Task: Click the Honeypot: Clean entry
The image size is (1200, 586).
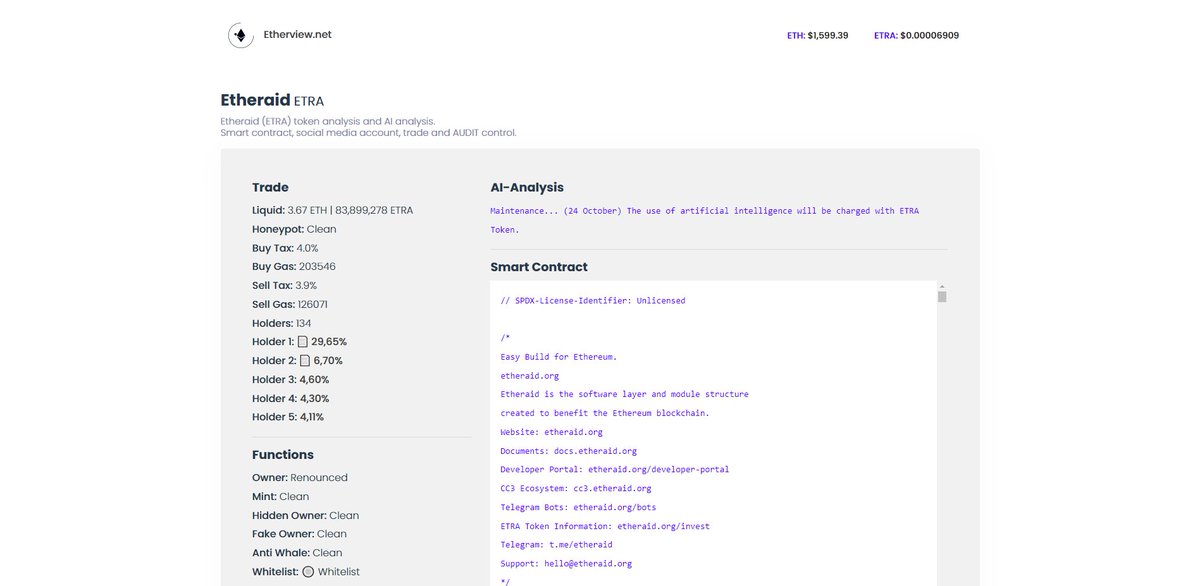Action: coord(294,229)
